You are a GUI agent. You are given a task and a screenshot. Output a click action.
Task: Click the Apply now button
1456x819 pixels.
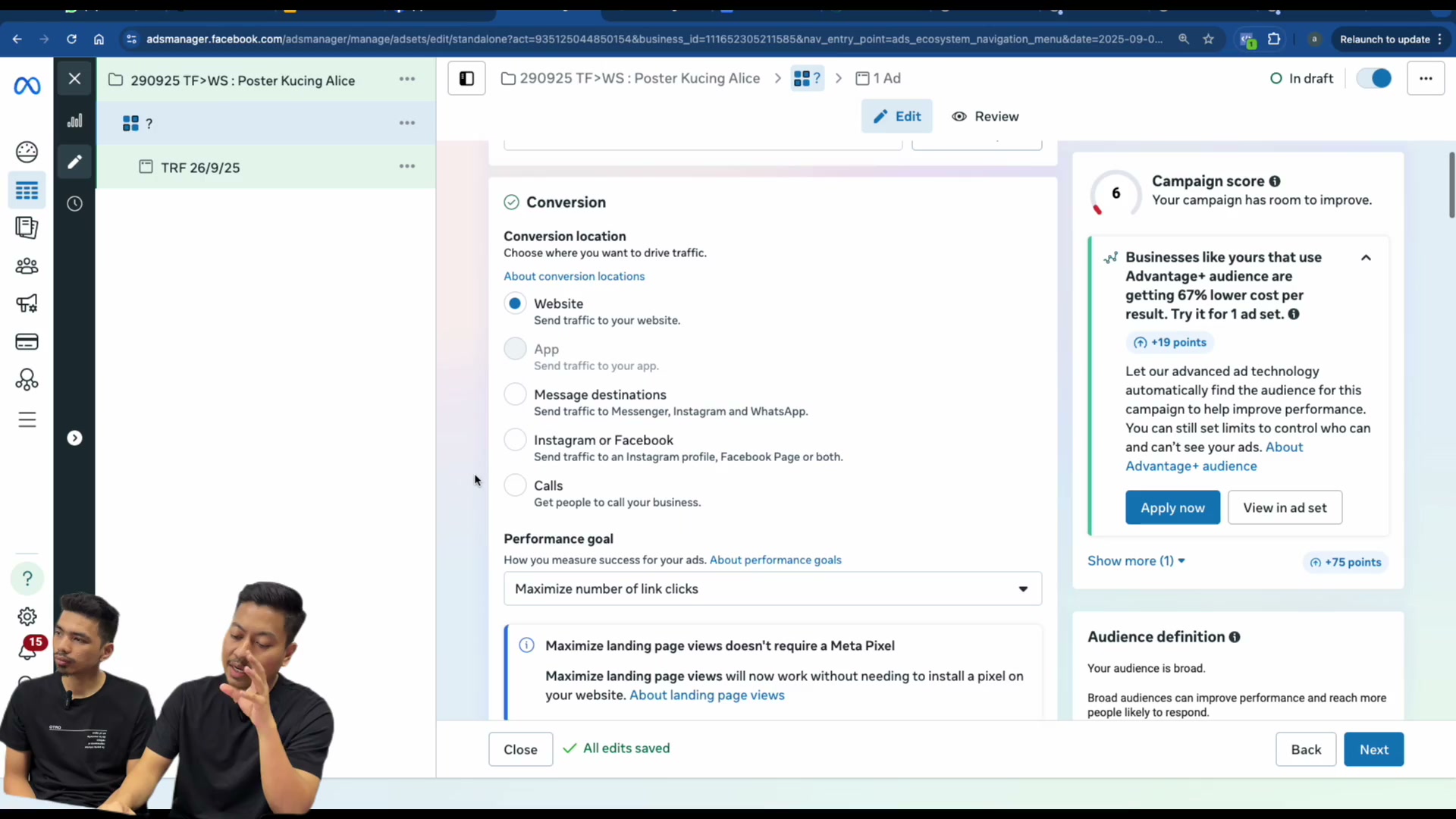coord(1172,507)
